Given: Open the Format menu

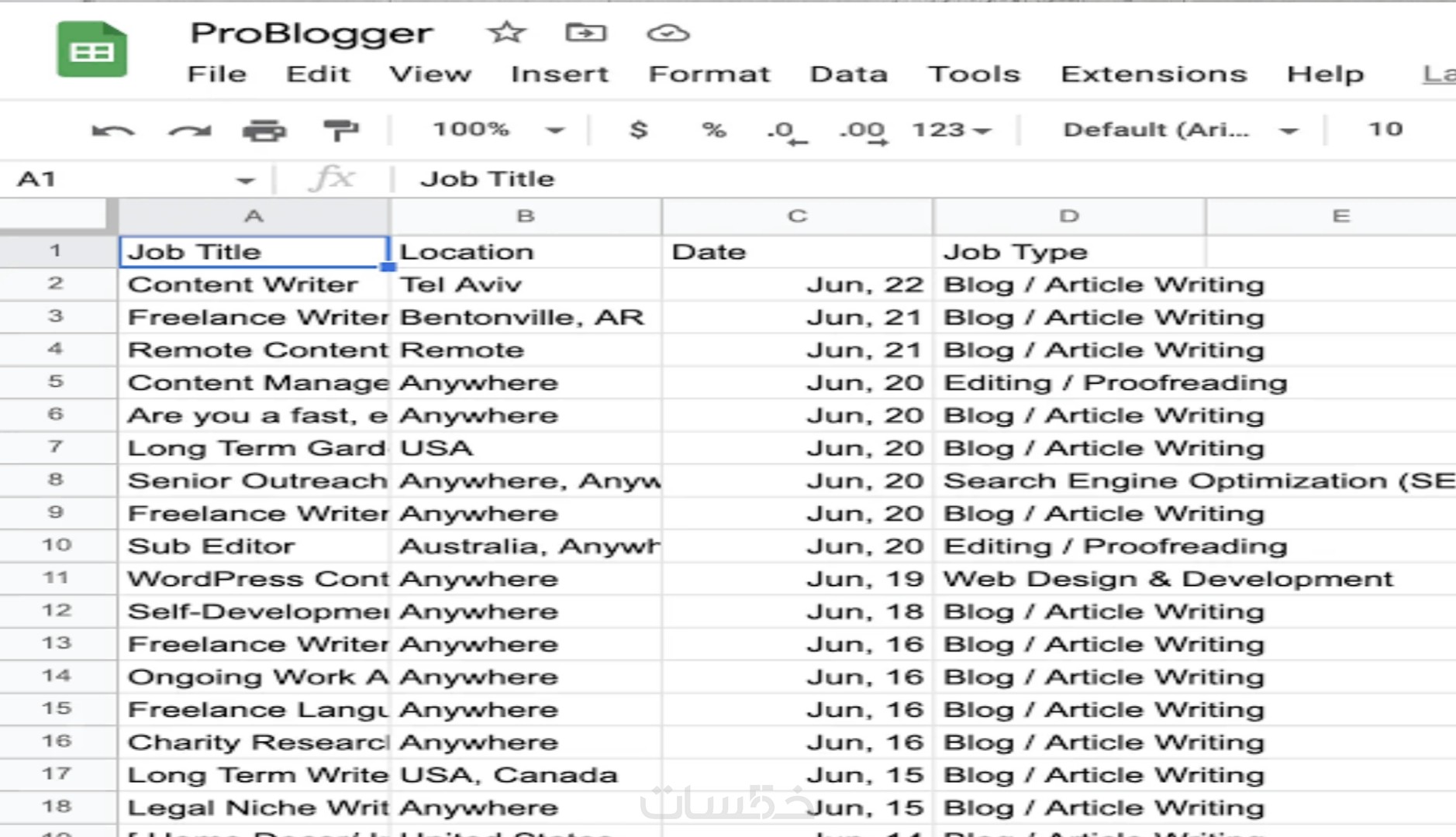Looking at the screenshot, I should [709, 74].
